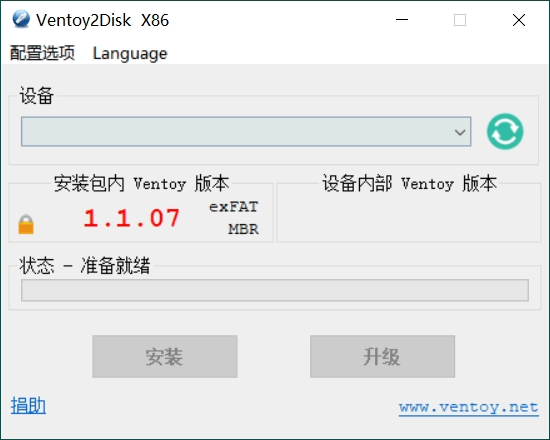Refresh the device list with green icon
This screenshot has width=550, height=440.
505,132
